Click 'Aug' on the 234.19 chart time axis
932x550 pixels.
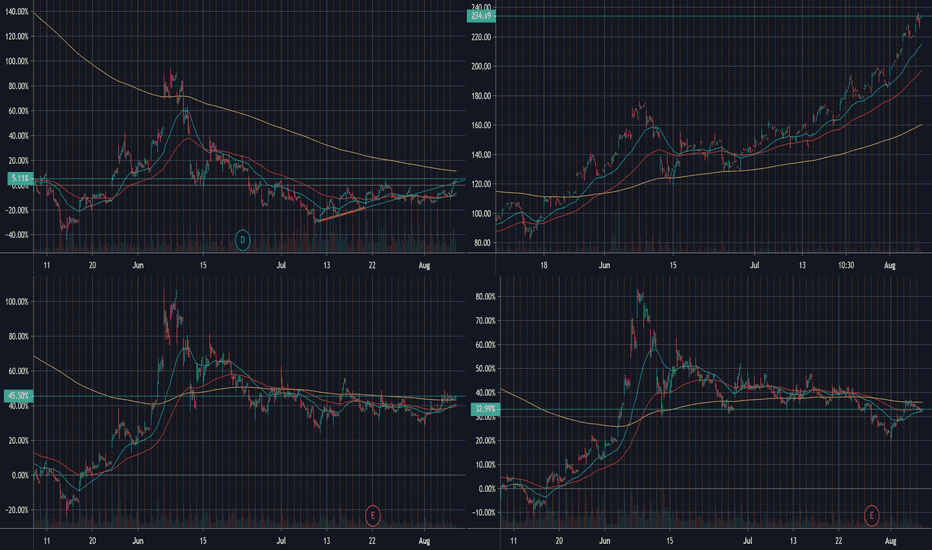click(889, 265)
